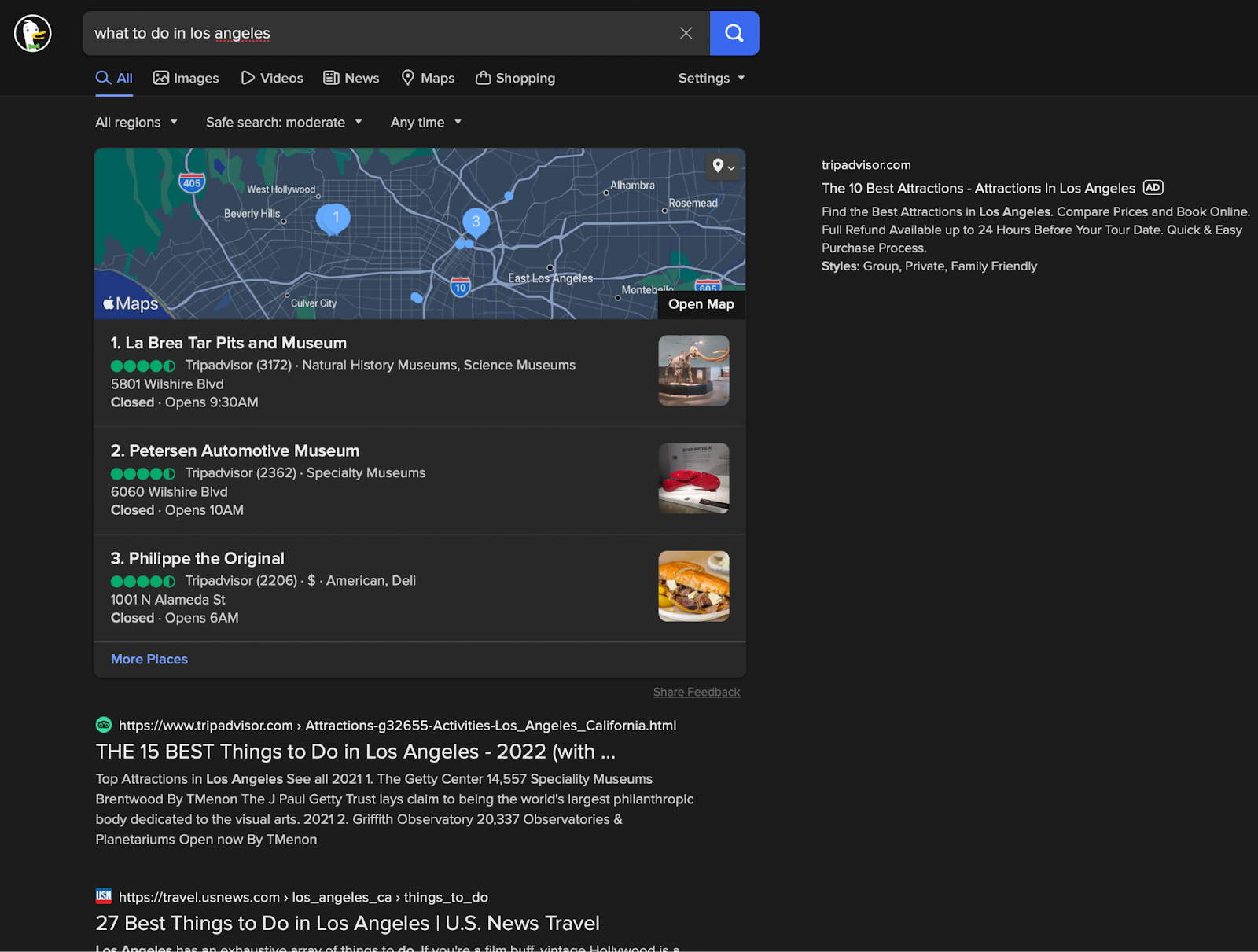Screen dimensions: 1258x952
Task: Open the Settings dropdown
Action: pos(712,78)
